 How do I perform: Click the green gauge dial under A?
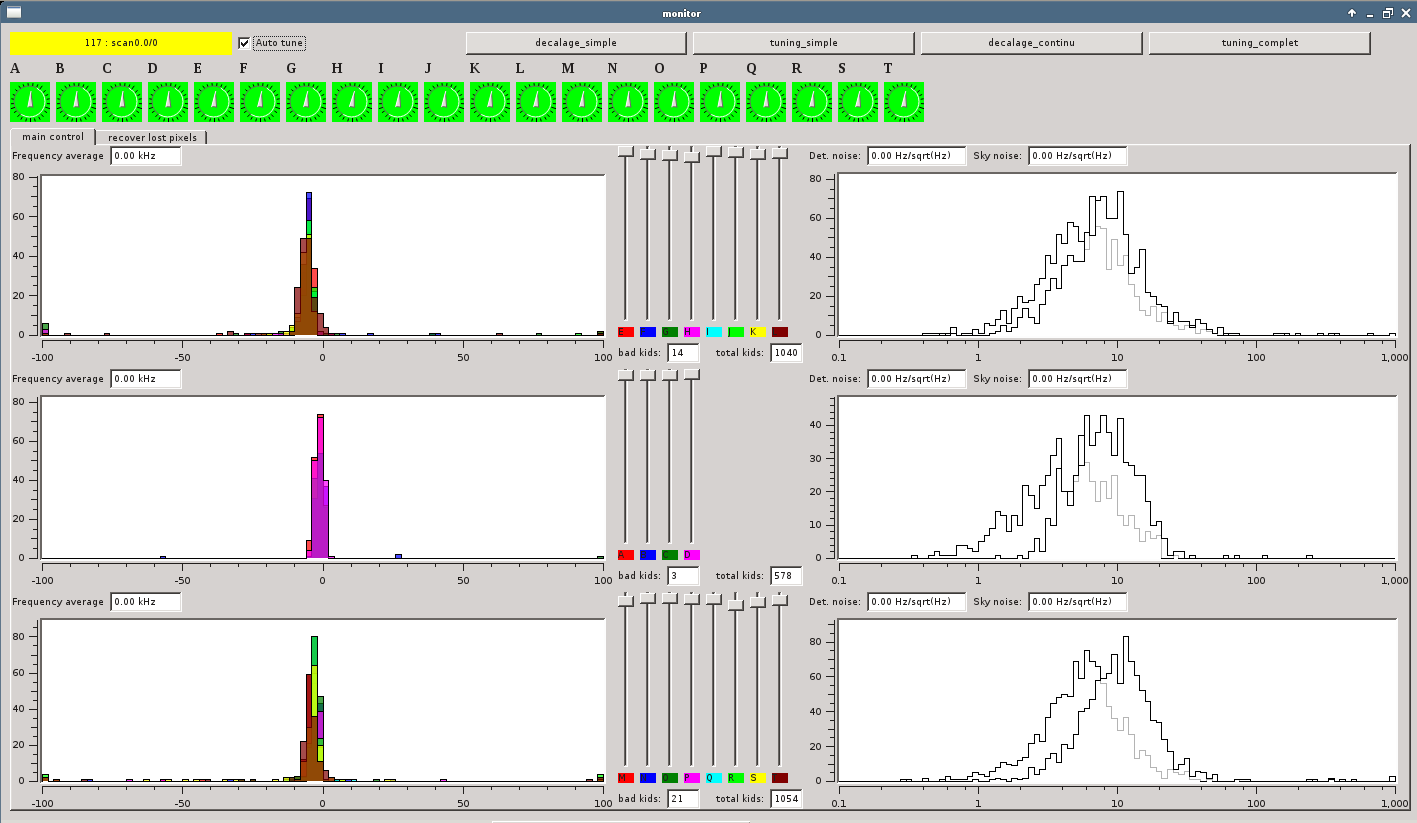[x=30, y=102]
